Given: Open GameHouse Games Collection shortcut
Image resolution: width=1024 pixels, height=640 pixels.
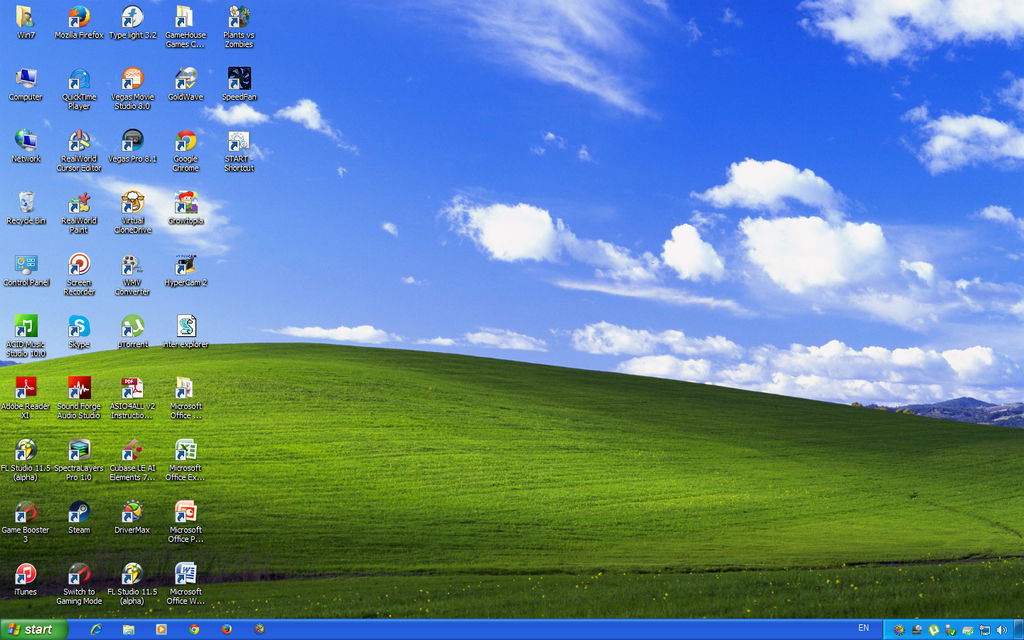Looking at the screenshot, I should 185,27.
